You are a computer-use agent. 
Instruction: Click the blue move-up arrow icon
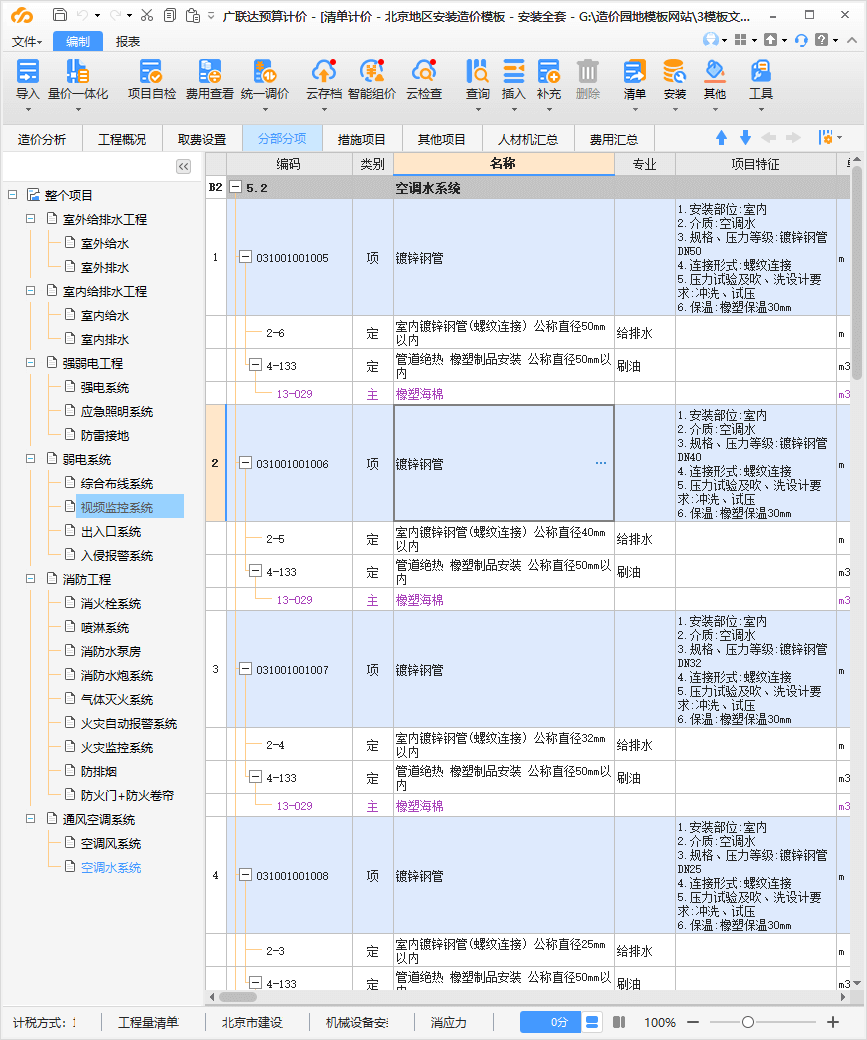(721, 138)
